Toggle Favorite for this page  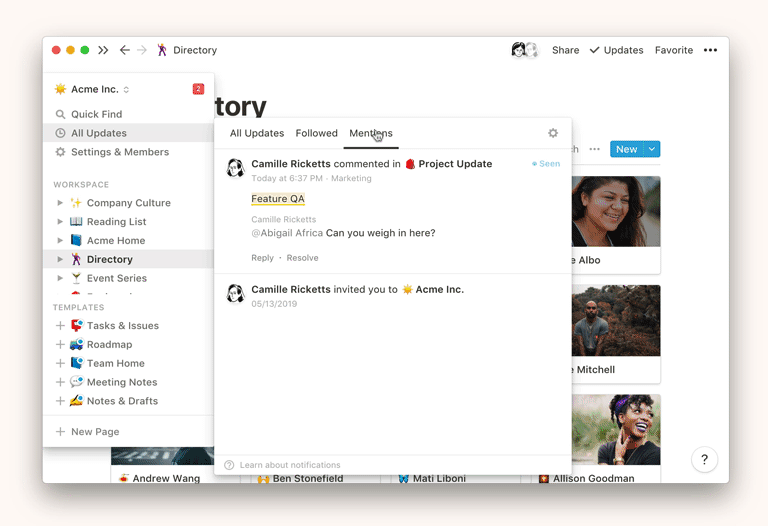673,50
